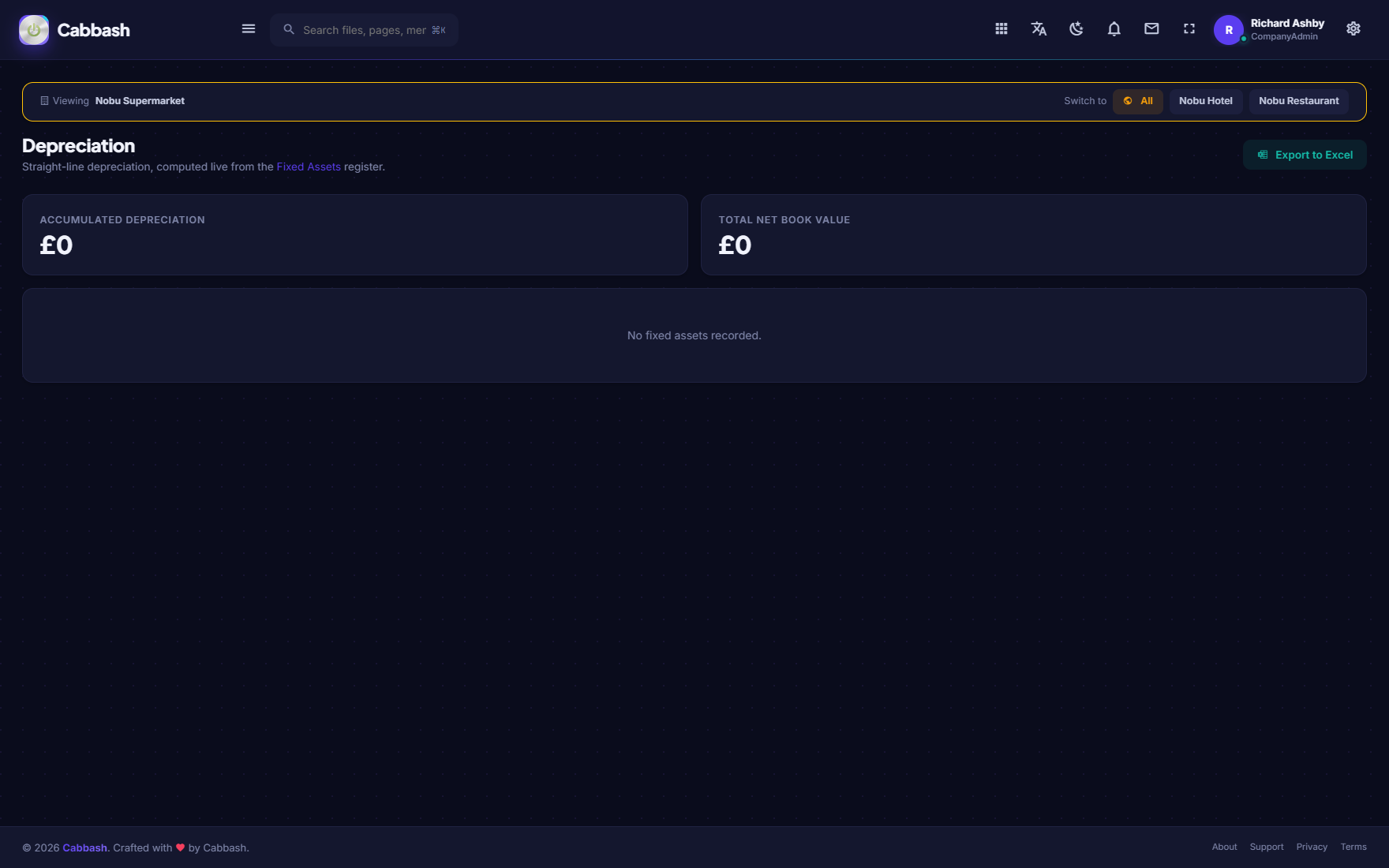
Task: Click the Accumulated Depreciation label
Action: click(122, 220)
